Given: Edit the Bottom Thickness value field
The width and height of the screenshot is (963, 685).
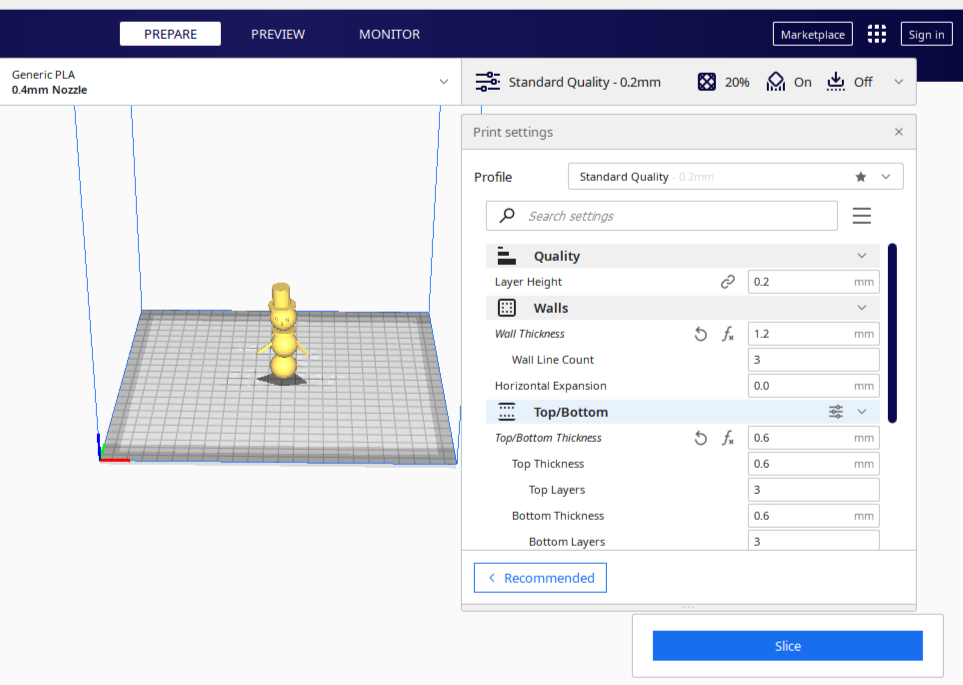Looking at the screenshot, I should click(x=813, y=516).
